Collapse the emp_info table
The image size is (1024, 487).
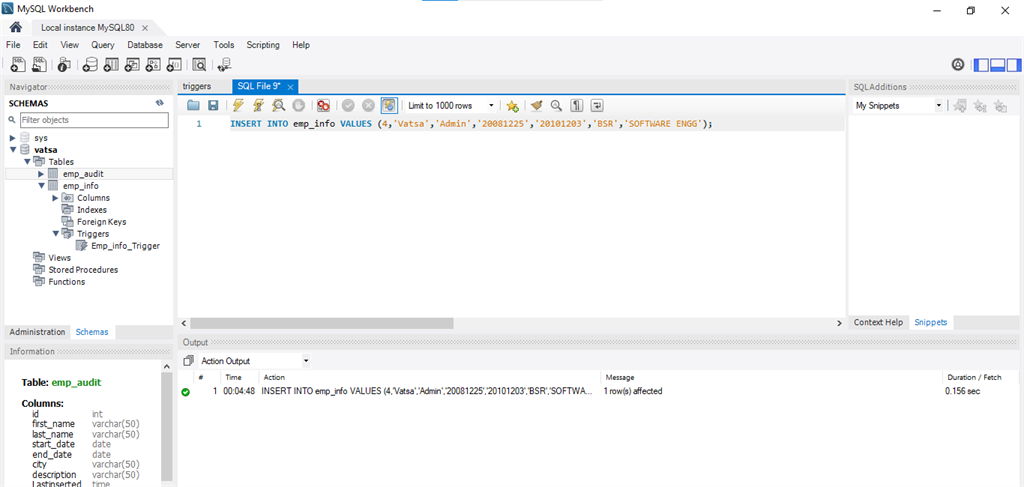[40, 185]
